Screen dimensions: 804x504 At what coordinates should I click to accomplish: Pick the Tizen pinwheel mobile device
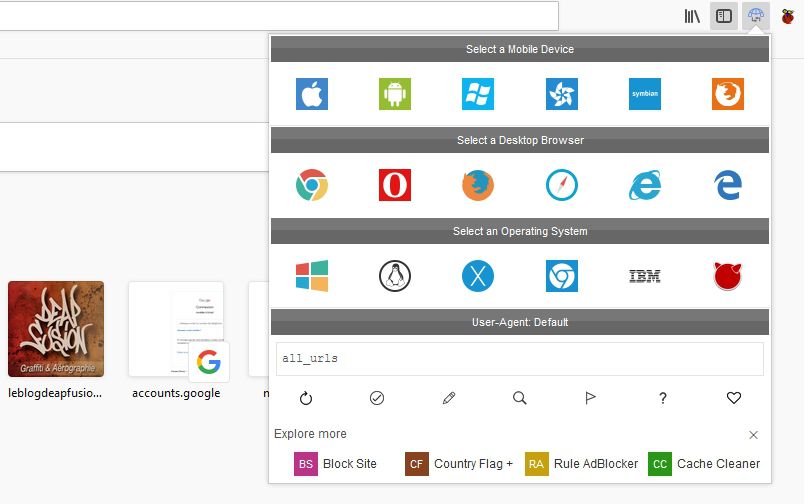click(562, 94)
